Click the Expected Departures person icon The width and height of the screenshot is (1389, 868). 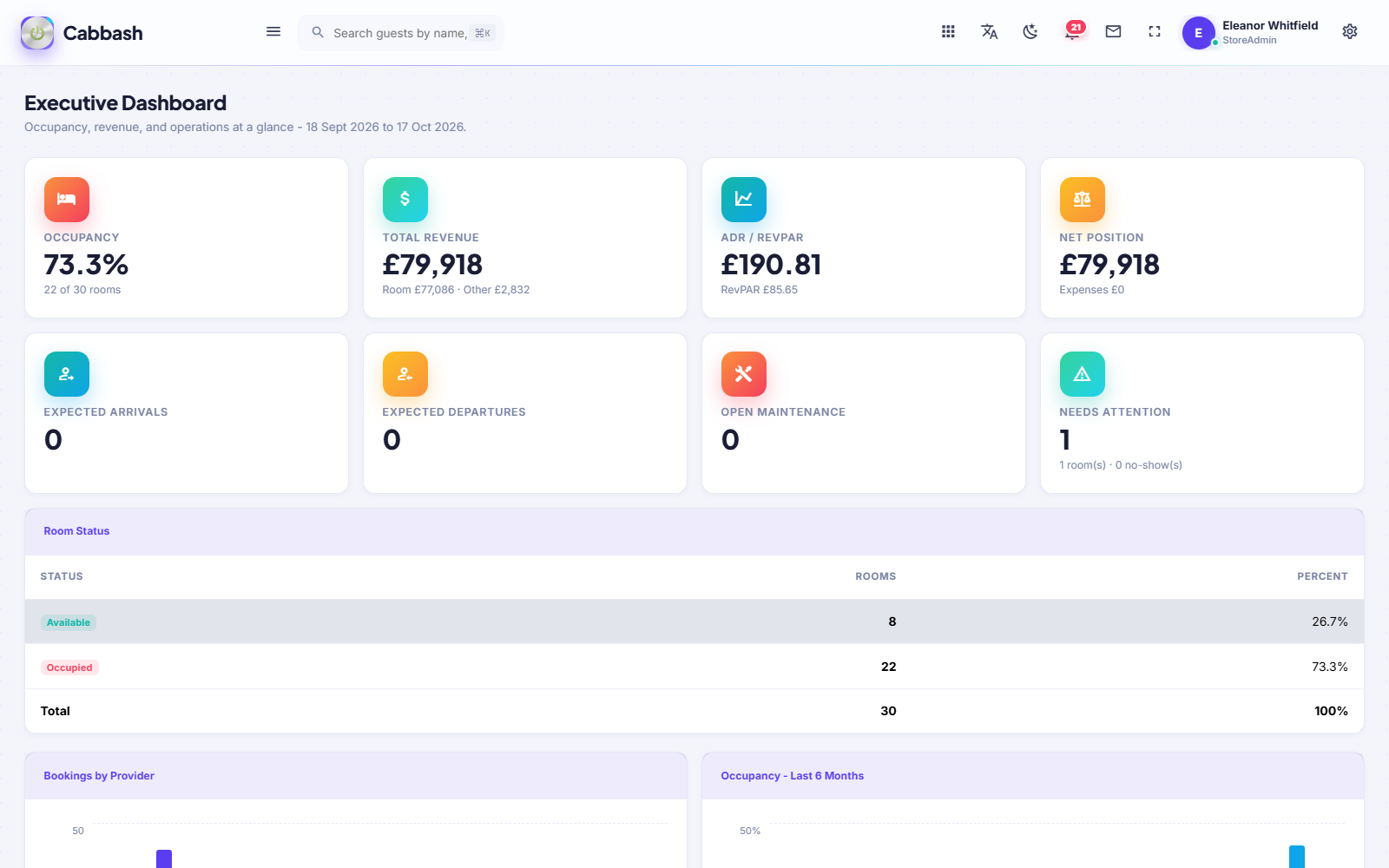click(405, 374)
